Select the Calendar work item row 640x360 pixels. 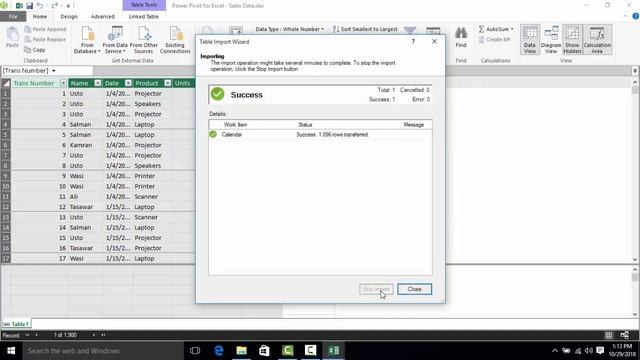(320, 134)
